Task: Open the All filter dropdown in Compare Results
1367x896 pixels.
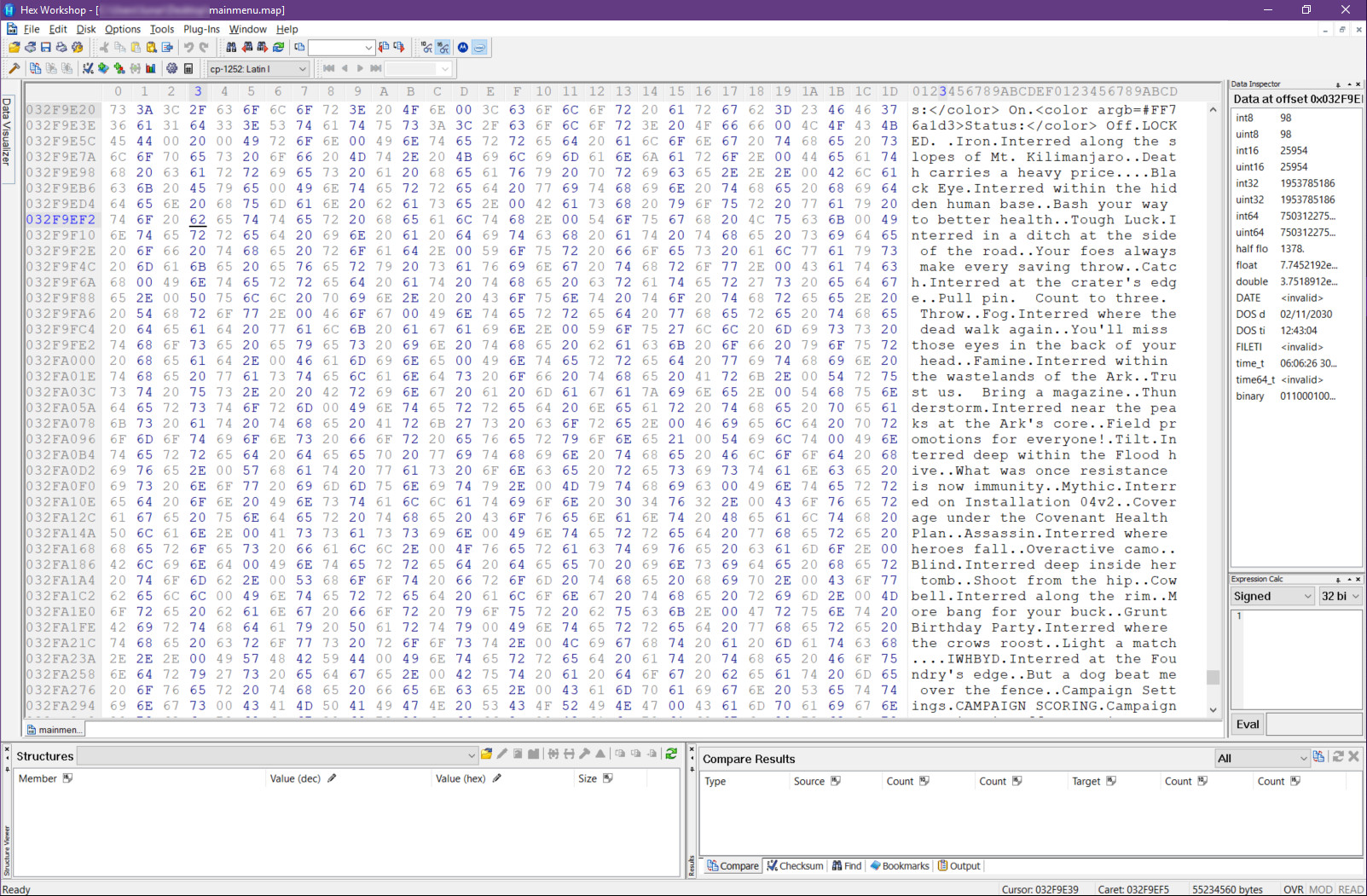Action: click(1261, 759)
